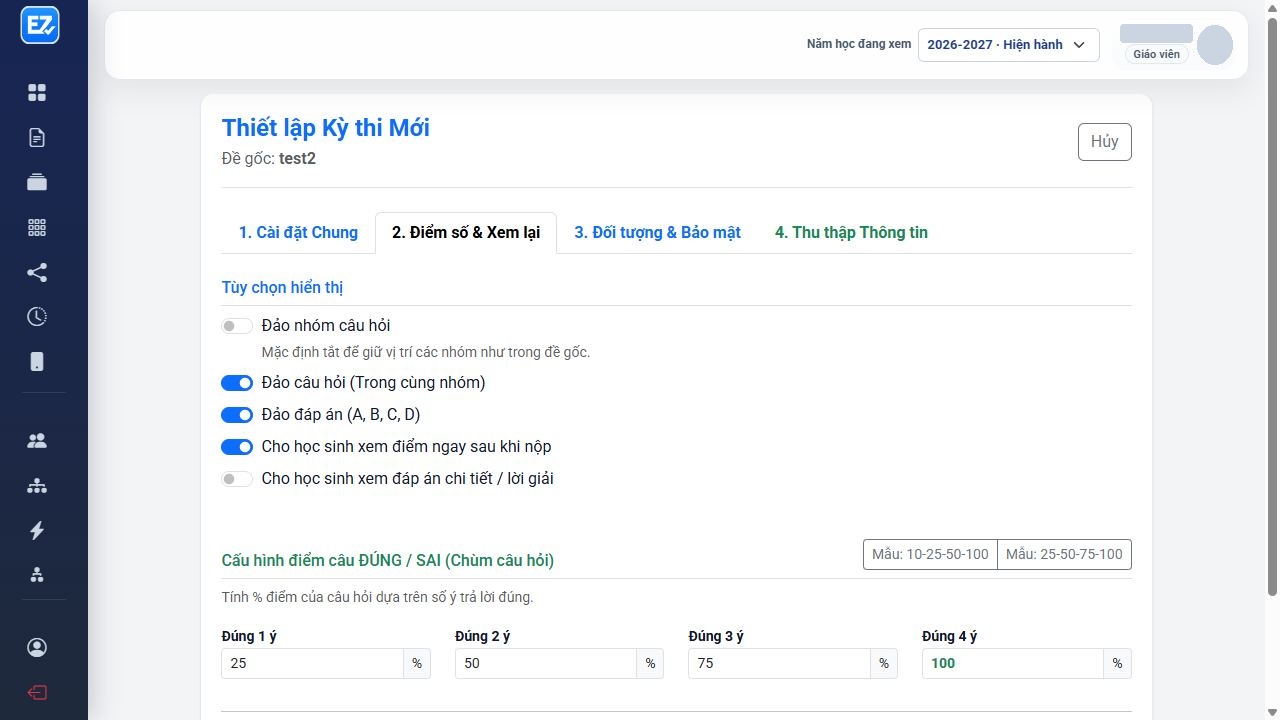Click the Đề gốc: test2 text
Image resolution: width=1280 pixels, height=720 pixels.
click(x=269, y=158)
